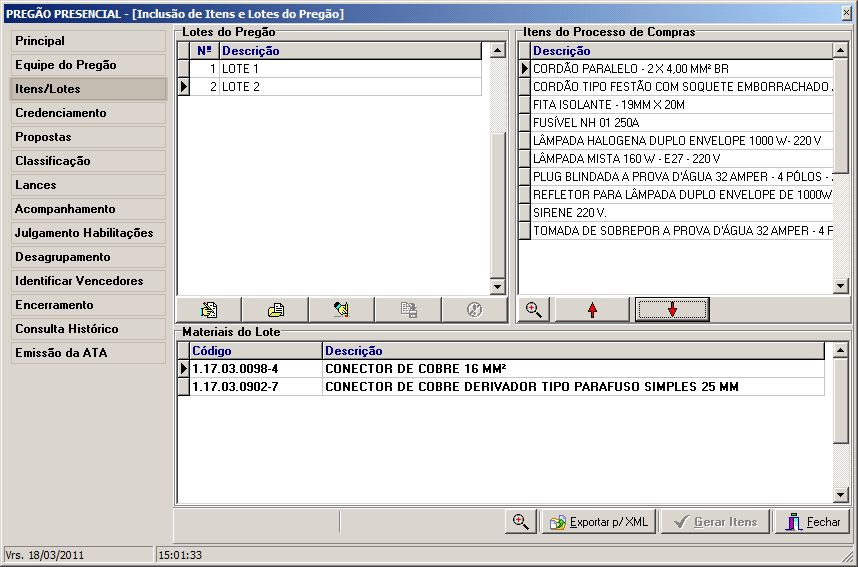Click code cell 1.17.03.0902-7

click(x=256, y=387)
